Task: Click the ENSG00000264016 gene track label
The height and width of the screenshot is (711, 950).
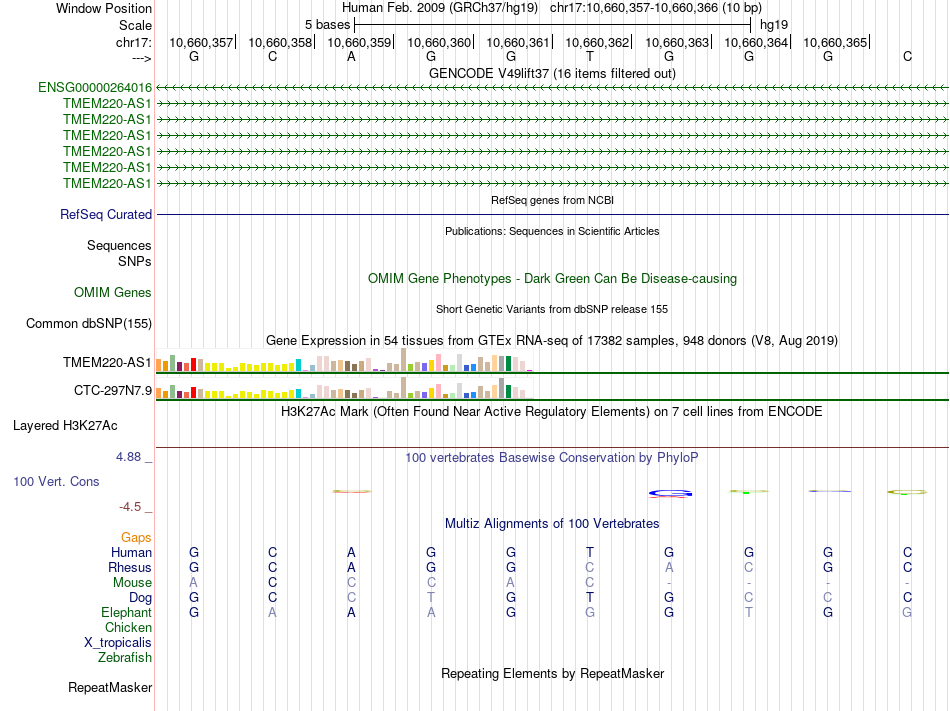Action: tap(95, 88)
